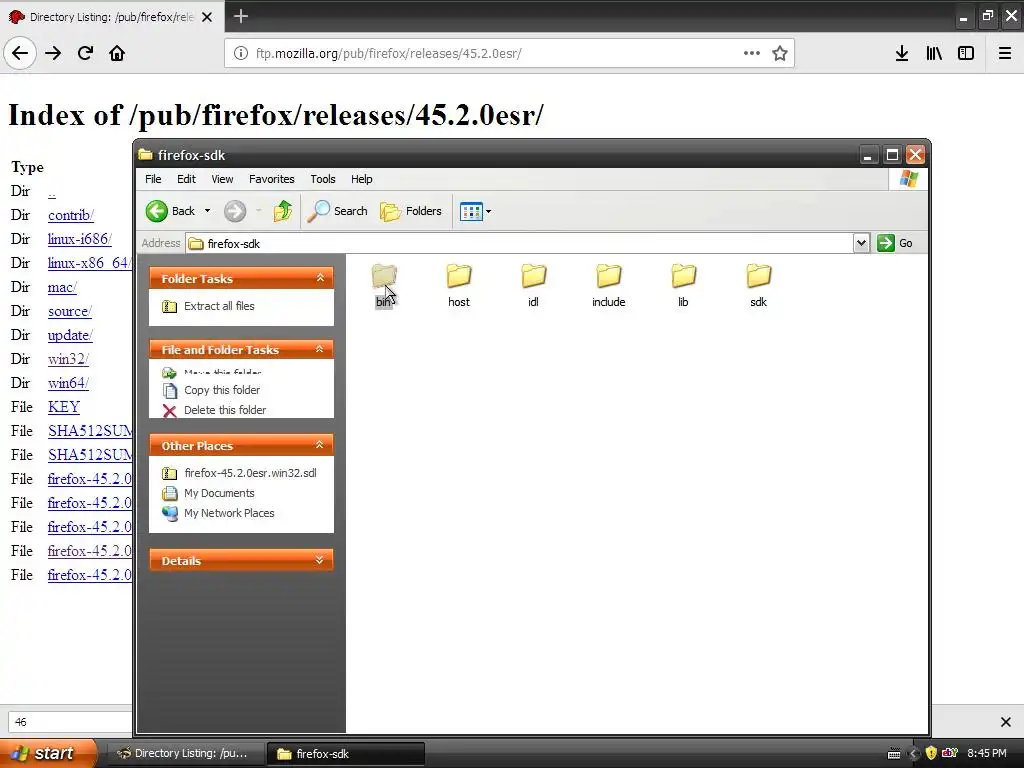Collapse the Folder Tasks panel
The image size is (1024, 768).
tap(320, 278)
